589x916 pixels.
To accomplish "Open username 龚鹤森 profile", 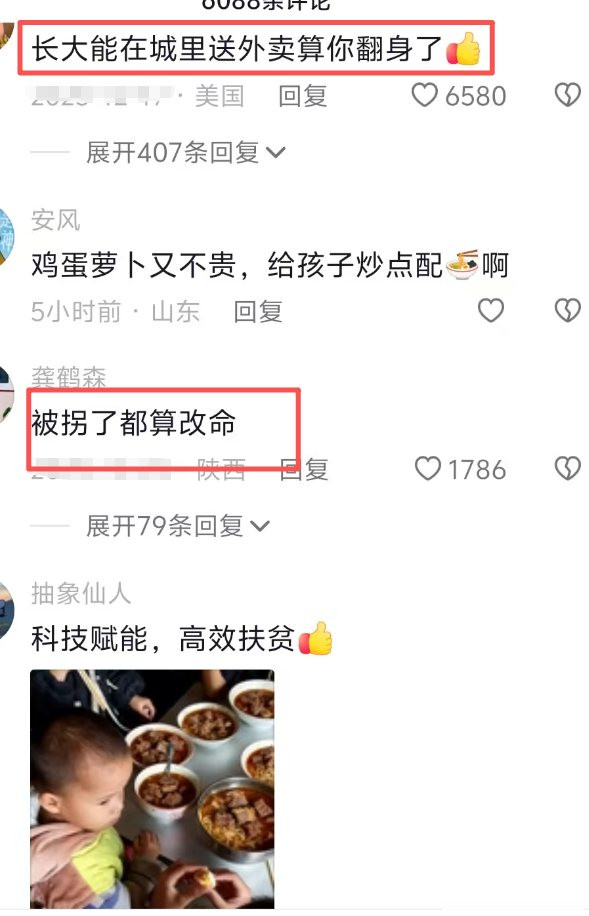I will 68,377.
